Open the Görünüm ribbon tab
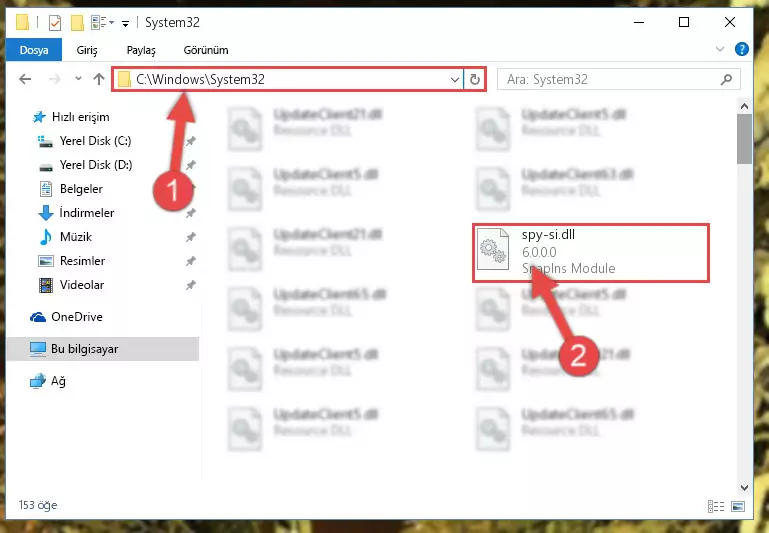769x533 pixels. (x=206, y=50)
